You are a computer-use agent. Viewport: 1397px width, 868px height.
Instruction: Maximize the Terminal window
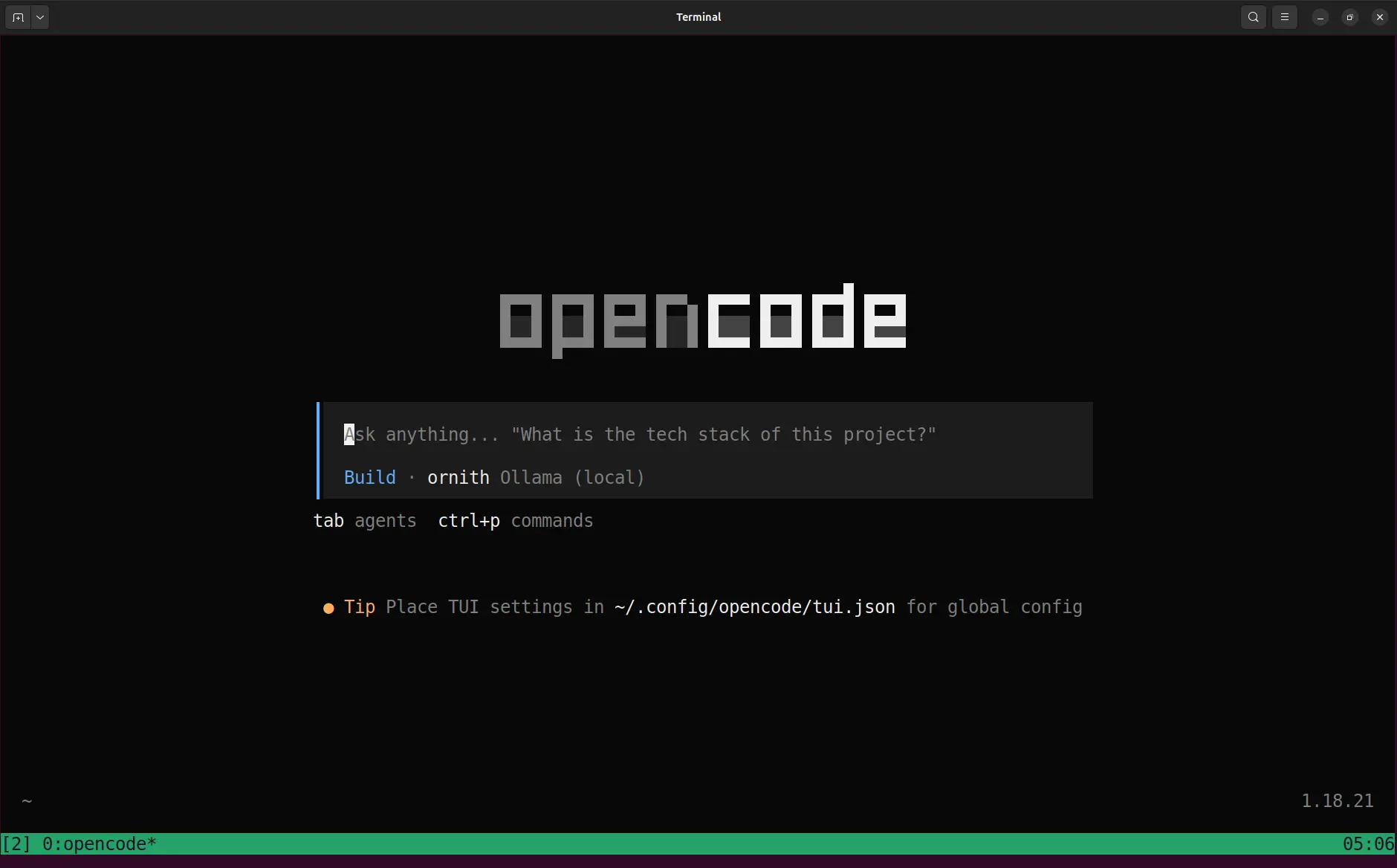coord(1350,17)
